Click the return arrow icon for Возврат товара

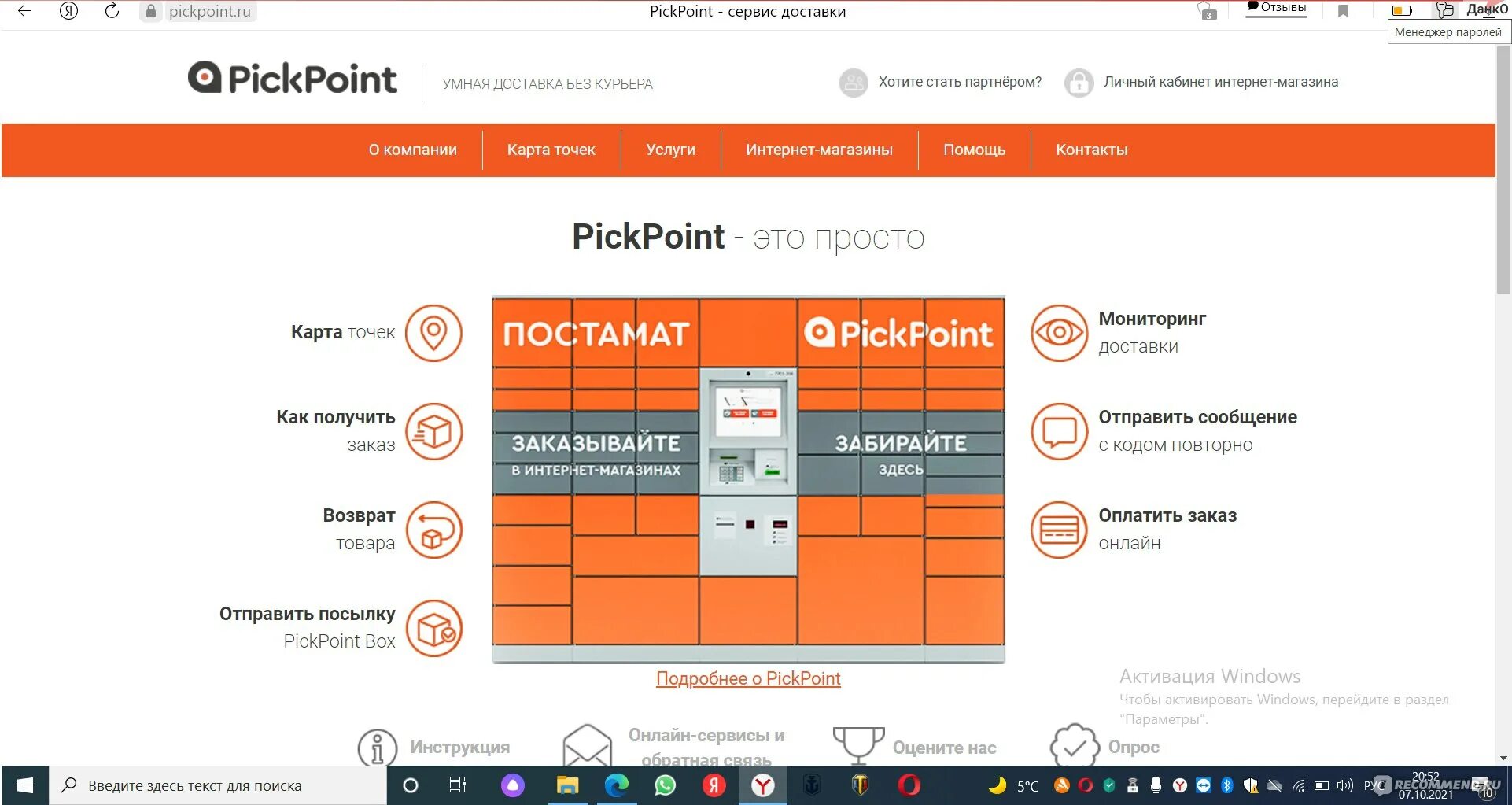[433, 530]
